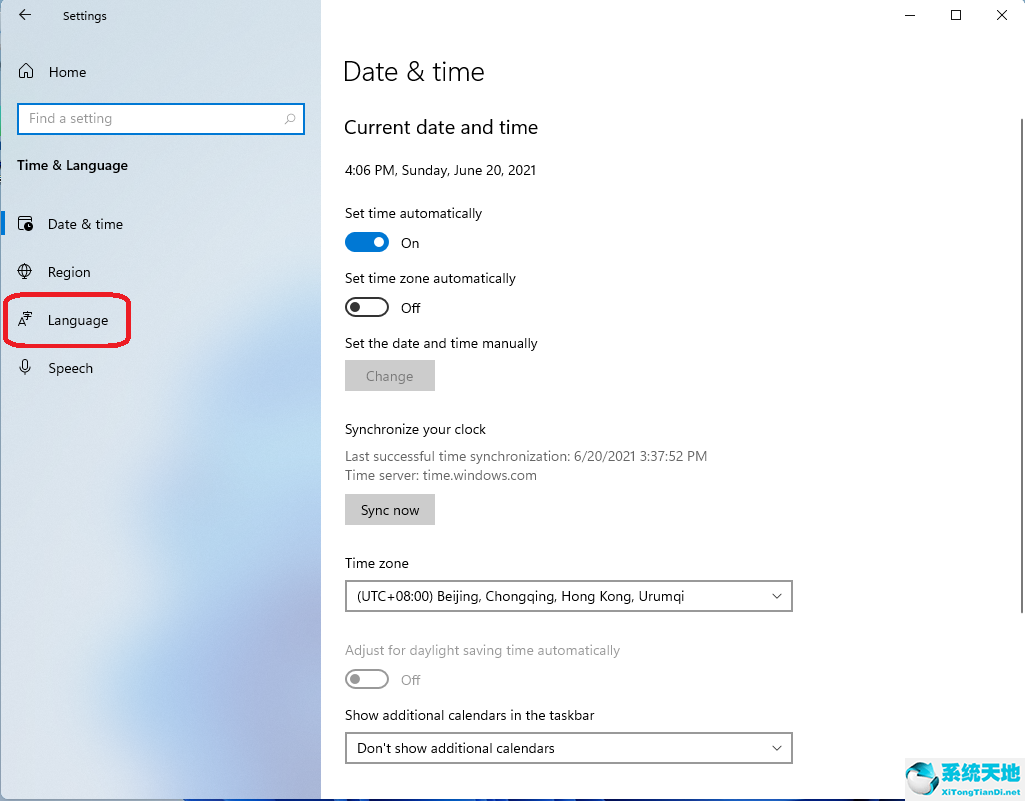The image size is (1025, 801).
Task: Click the disabled Change button
Action: pos(389,375)
